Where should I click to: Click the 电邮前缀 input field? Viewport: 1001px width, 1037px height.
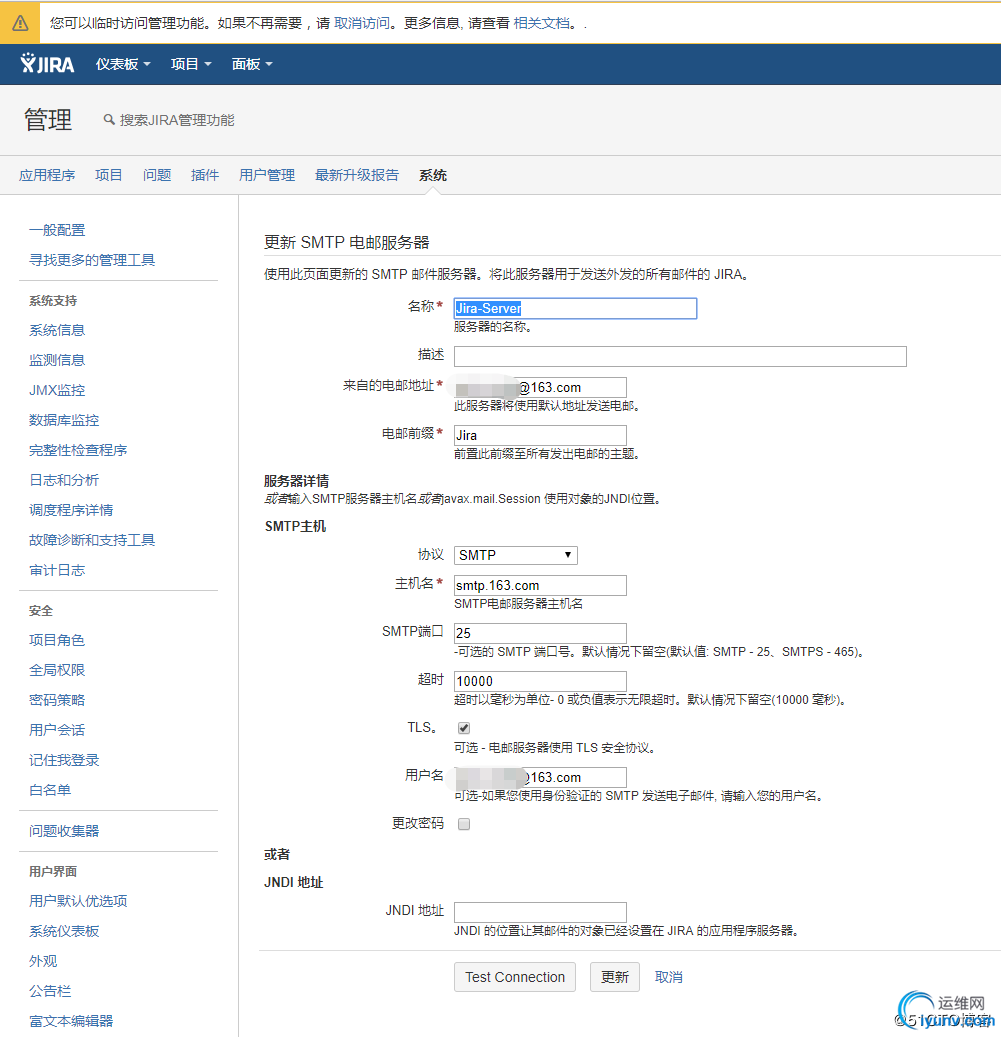pyautogui.click(x=540, y=435)
